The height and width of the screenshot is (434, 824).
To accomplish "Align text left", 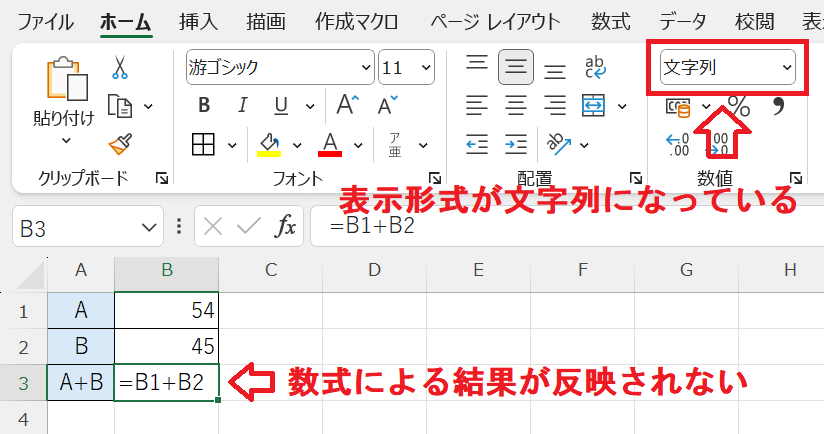I will (x=477, y=106).
